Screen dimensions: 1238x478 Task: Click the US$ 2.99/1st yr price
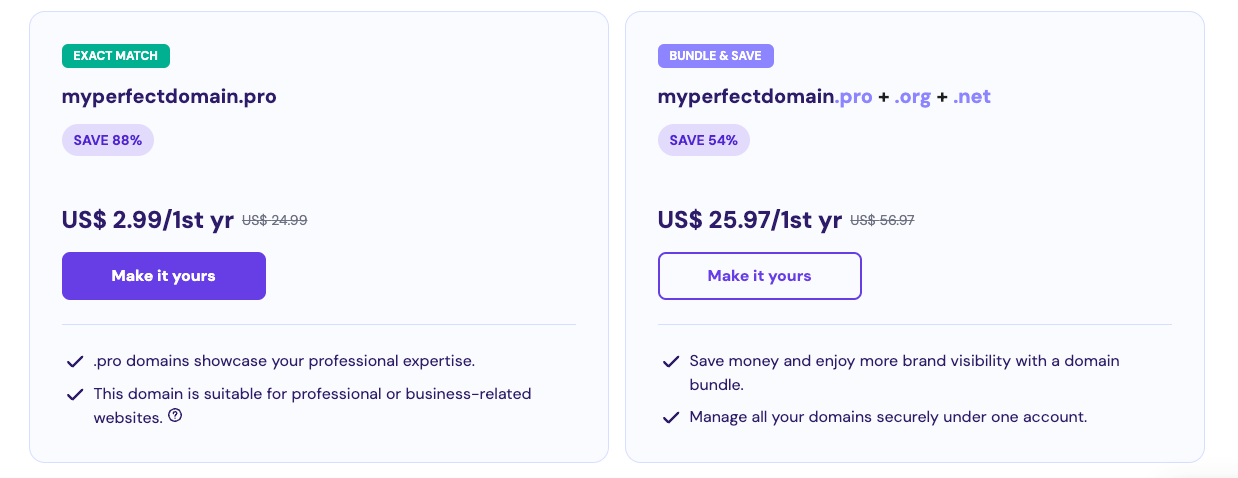pyautogui.click(x=147, y=220)
